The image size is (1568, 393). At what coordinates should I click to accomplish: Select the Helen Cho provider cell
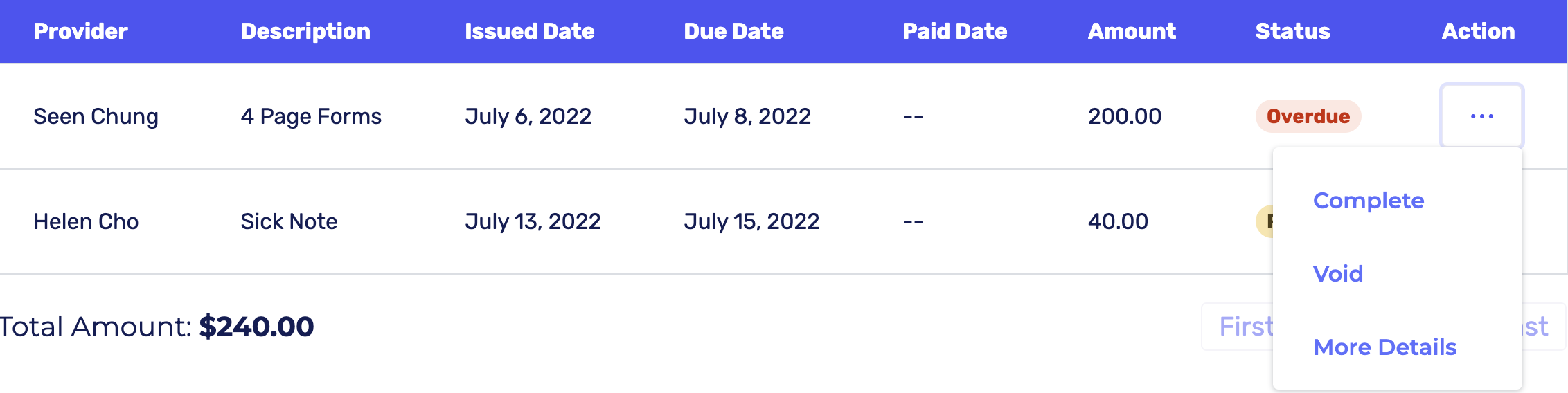pos(86,221)
